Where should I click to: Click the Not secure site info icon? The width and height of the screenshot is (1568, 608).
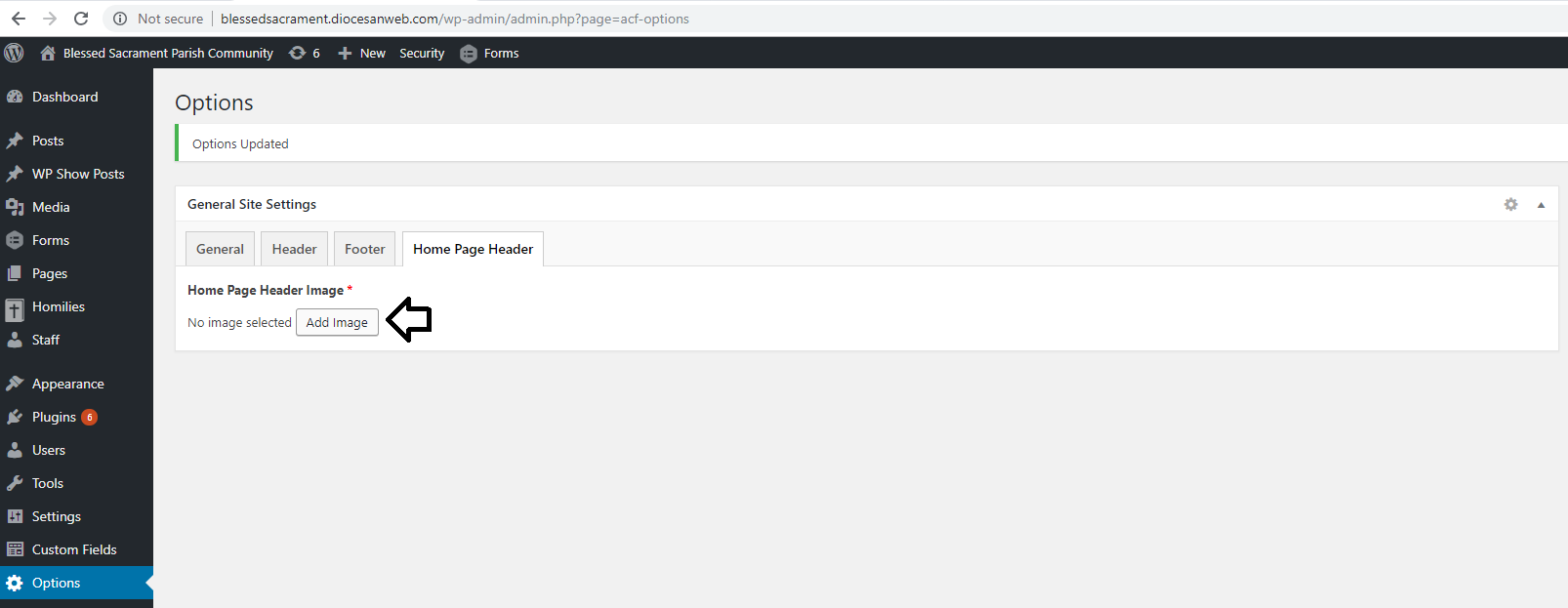pos(120,19)
